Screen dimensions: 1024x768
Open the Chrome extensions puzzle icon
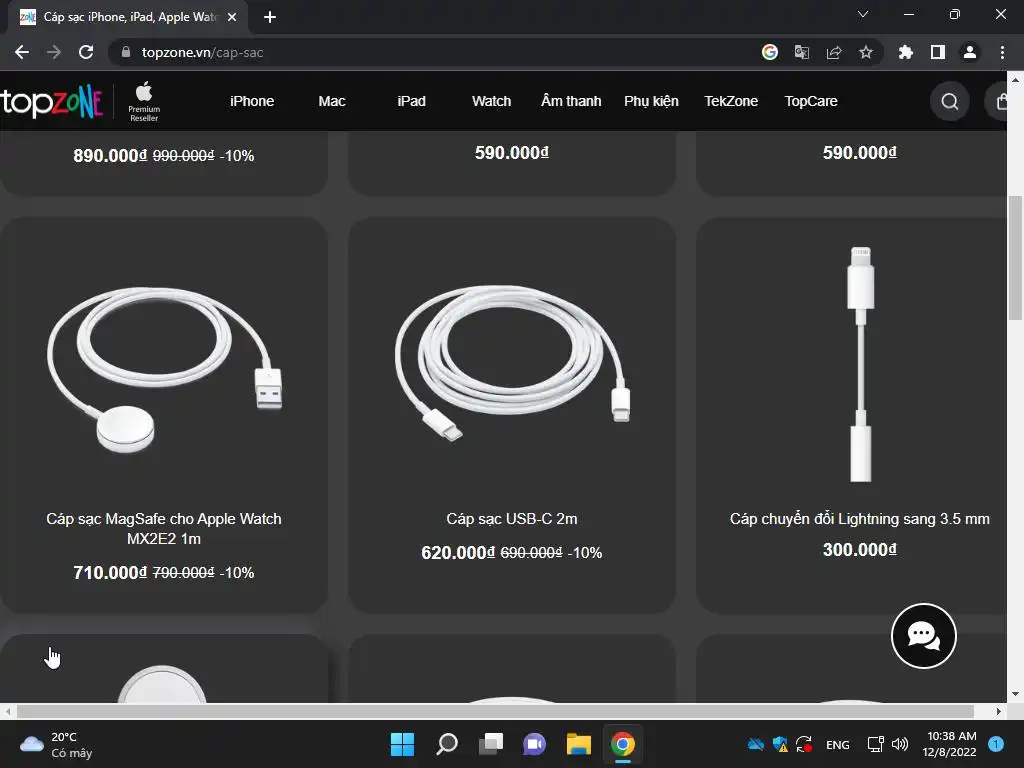coord(906,52)
